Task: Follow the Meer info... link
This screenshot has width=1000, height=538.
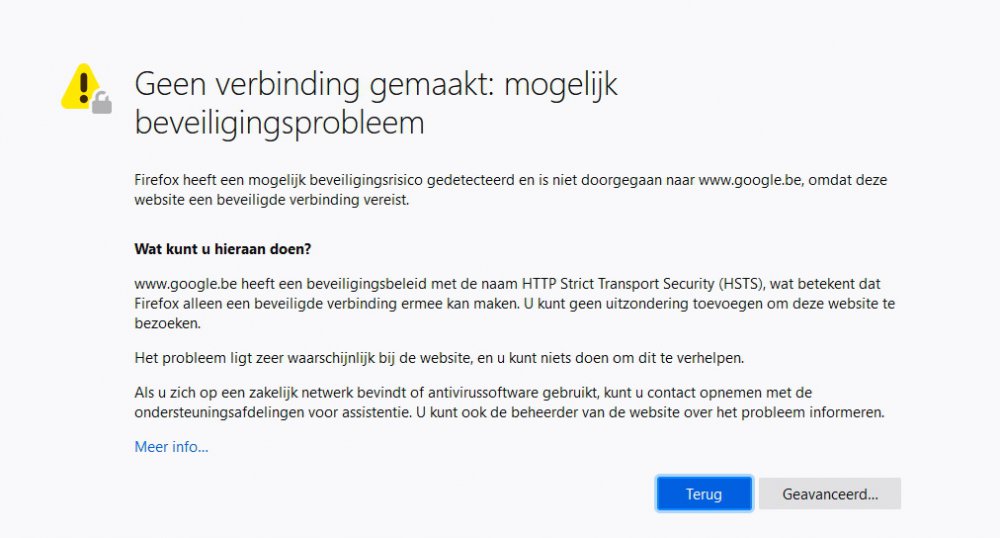Action: tap(171, 447)
